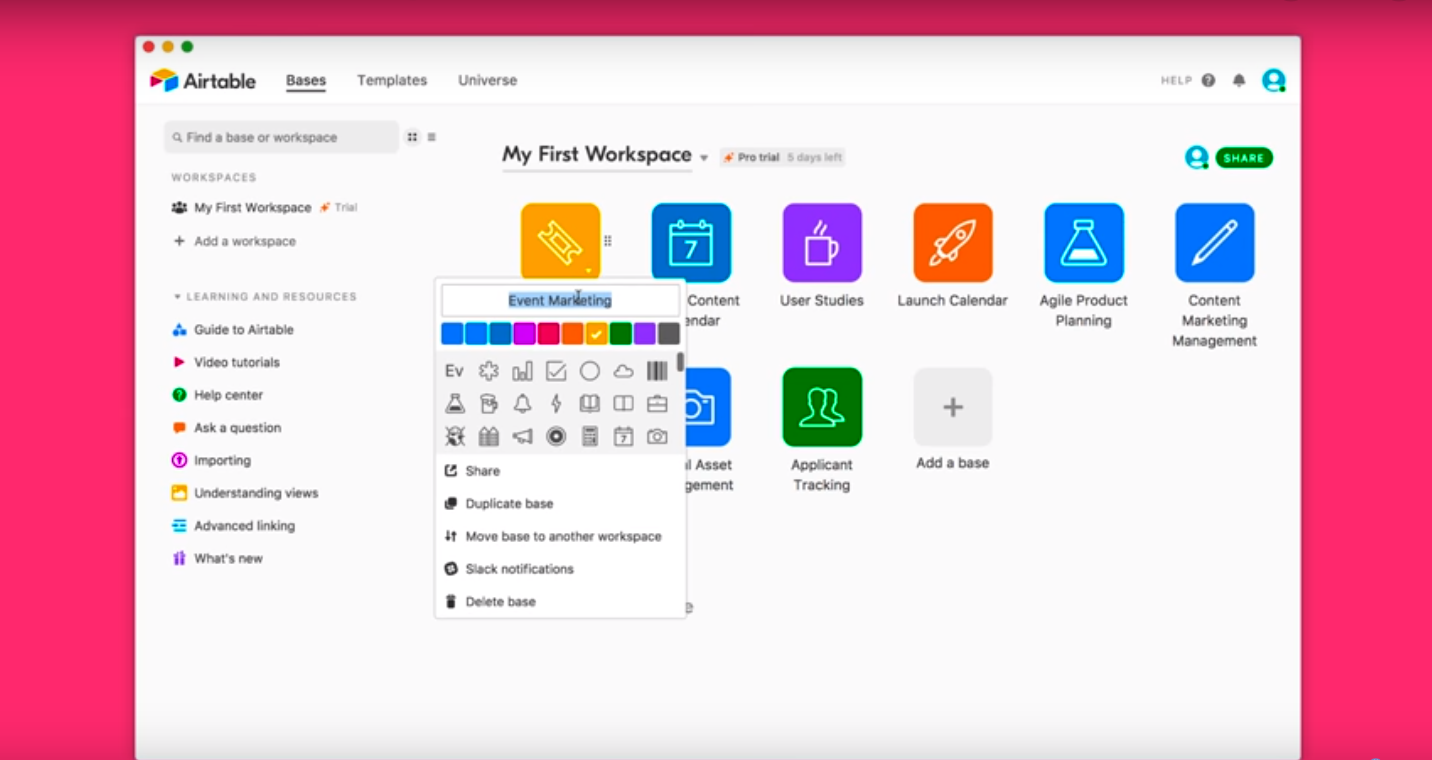Select the circle icon in picker
This screenshot has width=1432, height=760.
click(x=590, y=371)
